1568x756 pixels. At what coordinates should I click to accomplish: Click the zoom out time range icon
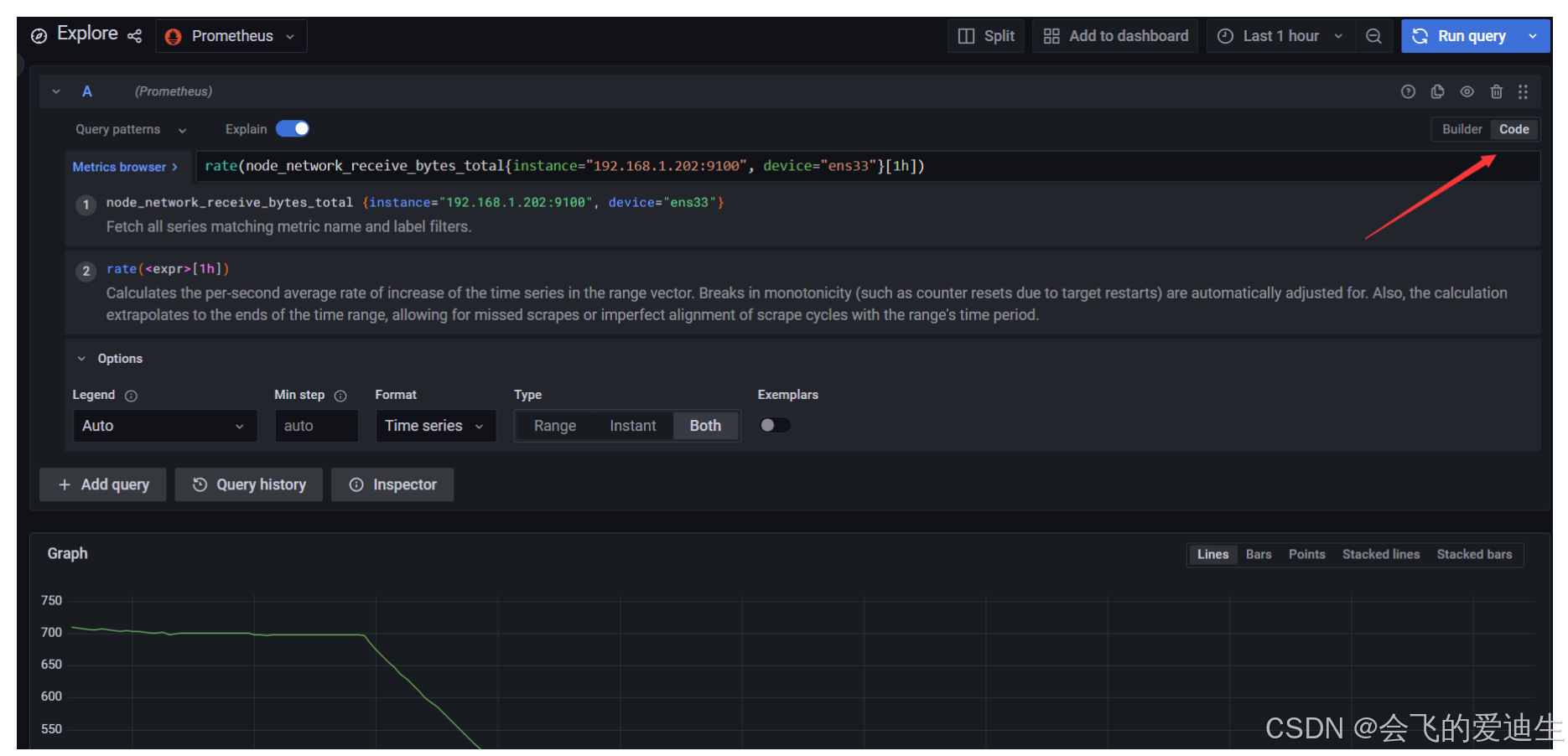coord(1373,36)
